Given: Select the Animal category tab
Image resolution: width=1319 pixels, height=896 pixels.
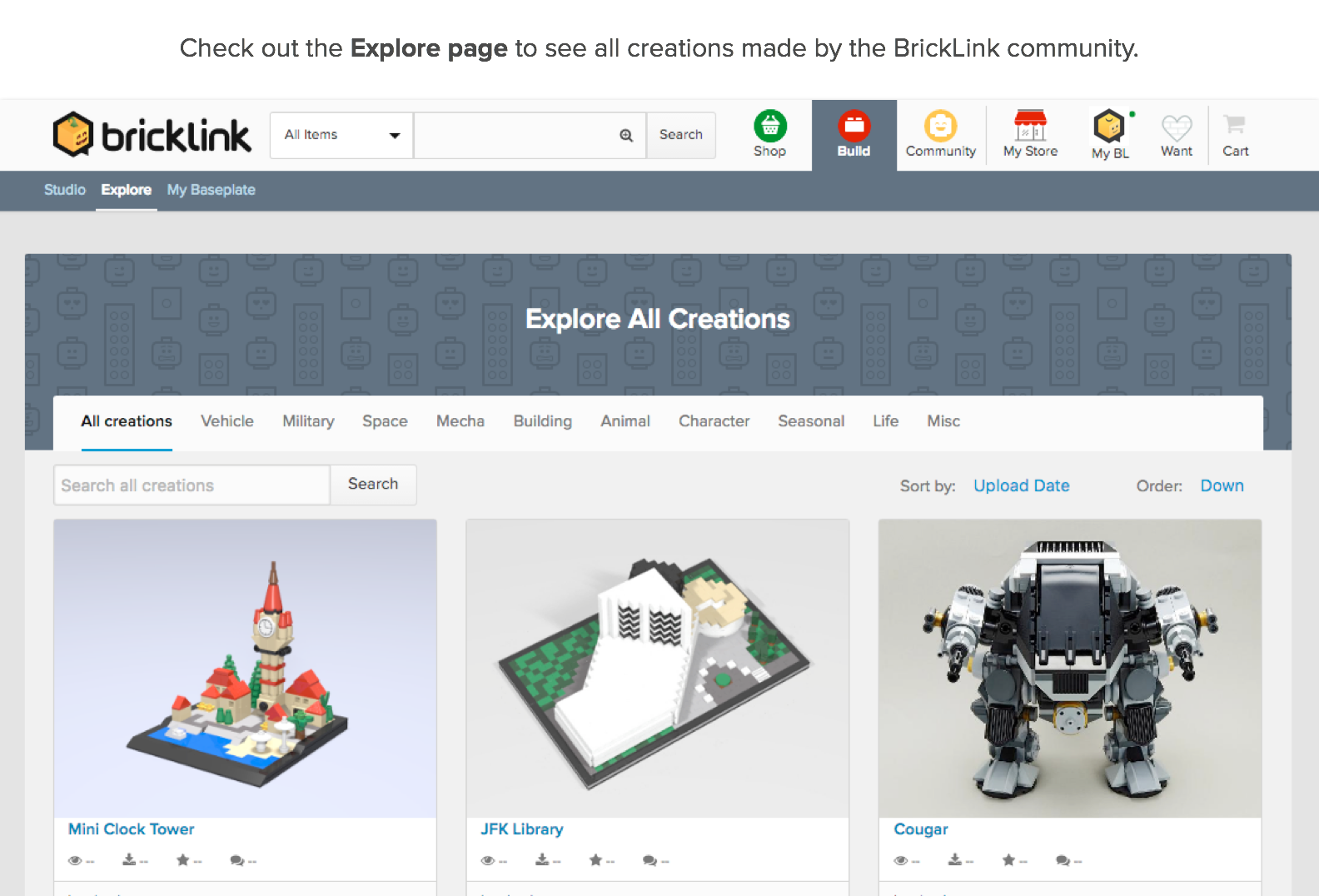Looking at the screenshot, I should [625, 421].
